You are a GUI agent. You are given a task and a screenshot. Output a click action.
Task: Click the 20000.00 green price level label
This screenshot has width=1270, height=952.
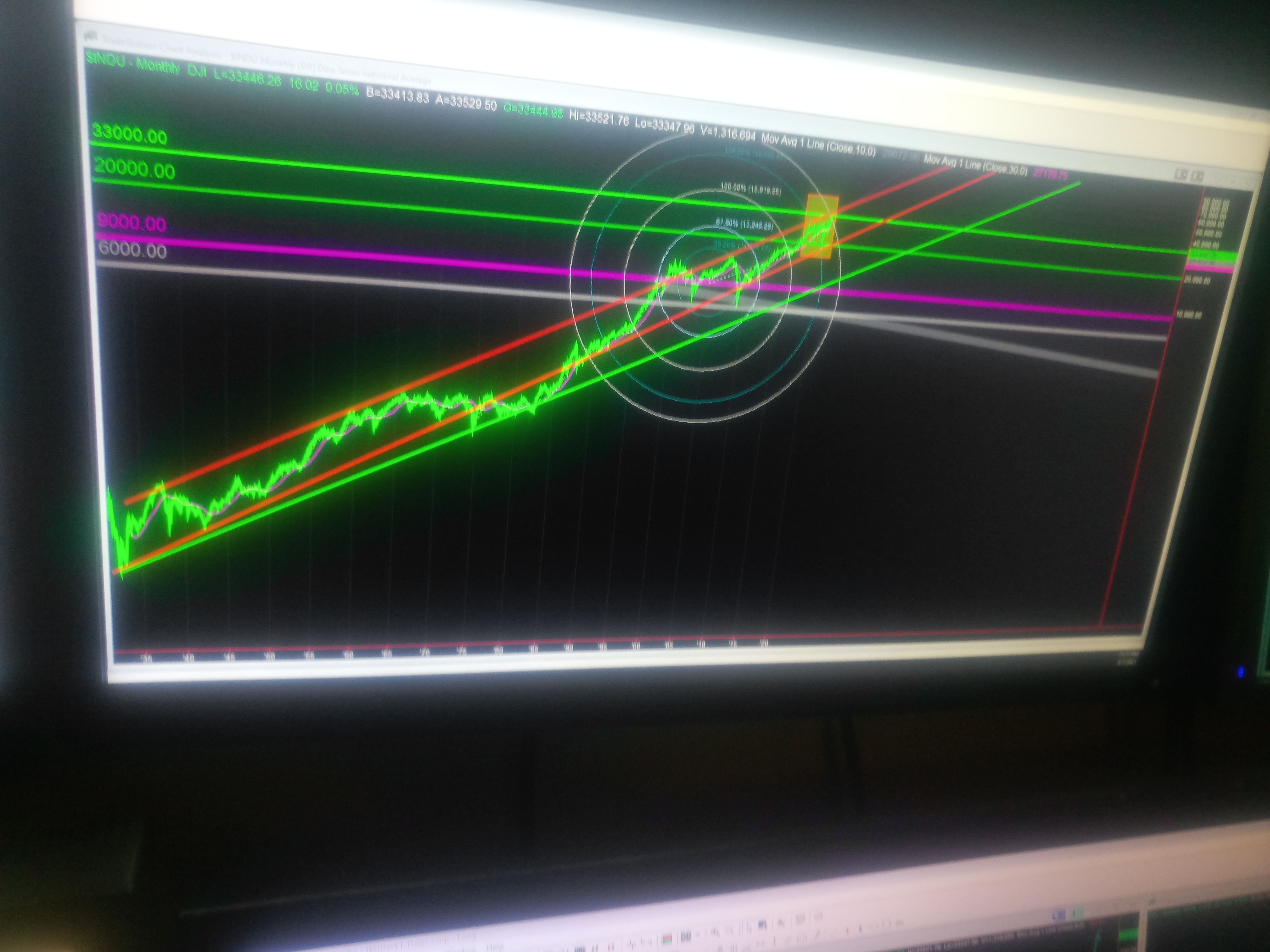pos(134,169)
